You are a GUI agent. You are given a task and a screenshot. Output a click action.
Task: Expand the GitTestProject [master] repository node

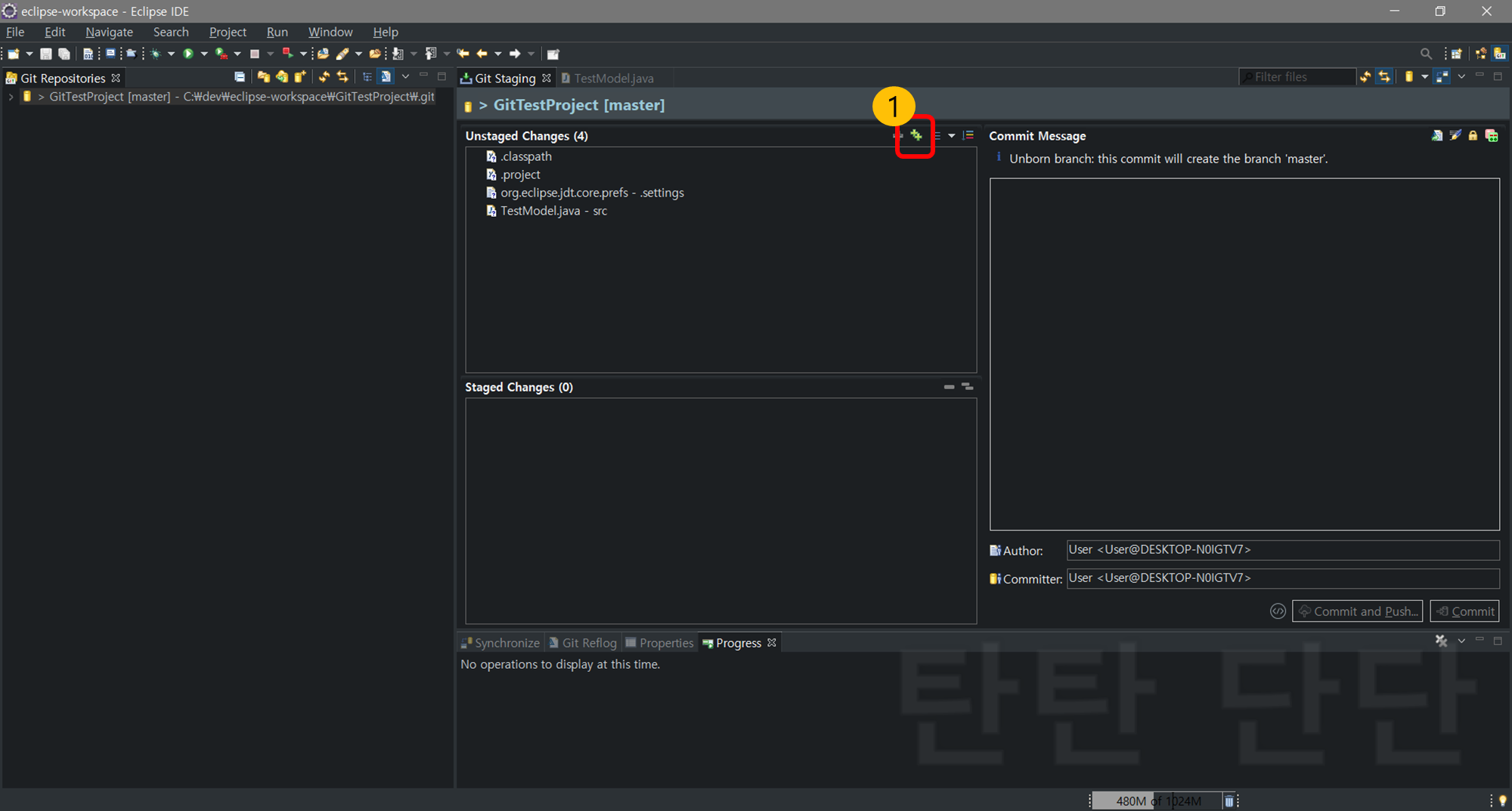[x=11, y=97]
